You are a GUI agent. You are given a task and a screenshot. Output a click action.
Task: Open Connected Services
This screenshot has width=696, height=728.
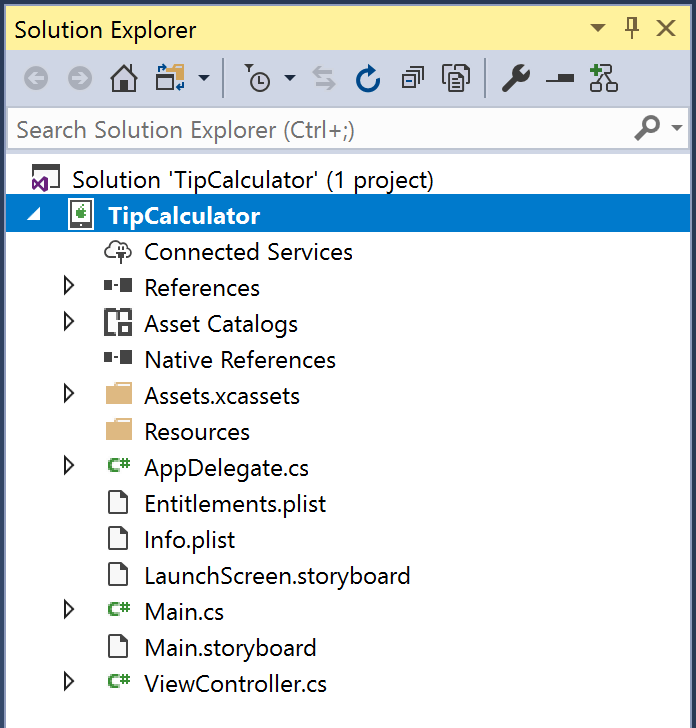(x=248, y=252)
